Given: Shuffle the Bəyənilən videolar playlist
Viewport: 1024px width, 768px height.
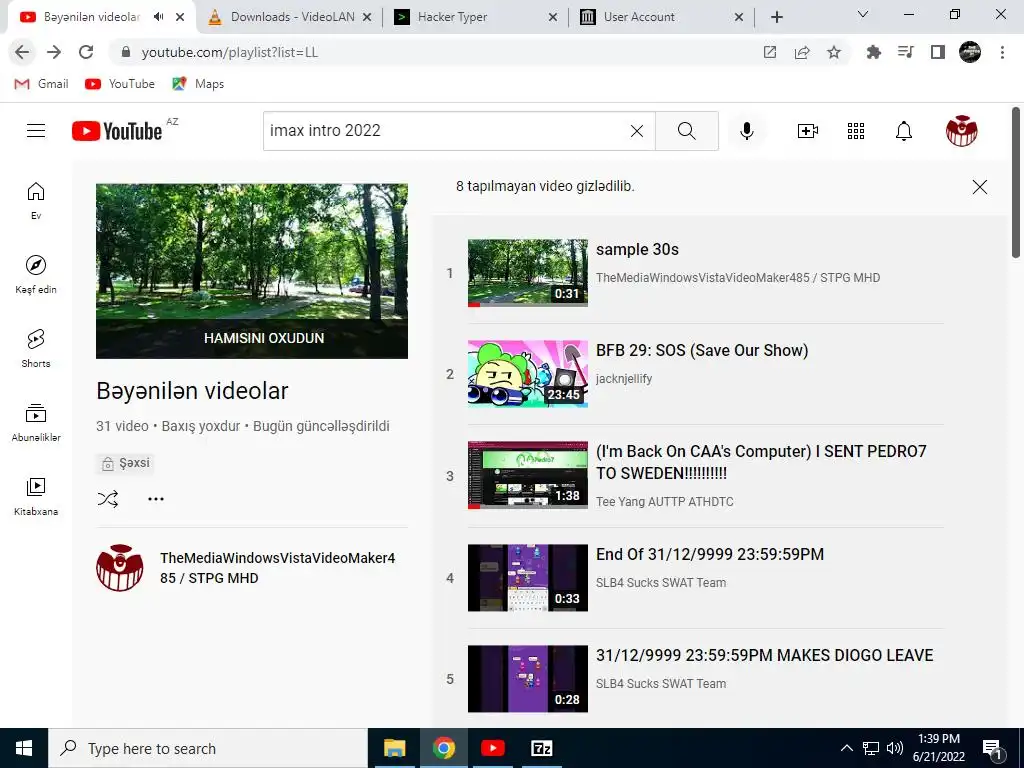Looking at the screenshot, I should click(x=108, y=499).
